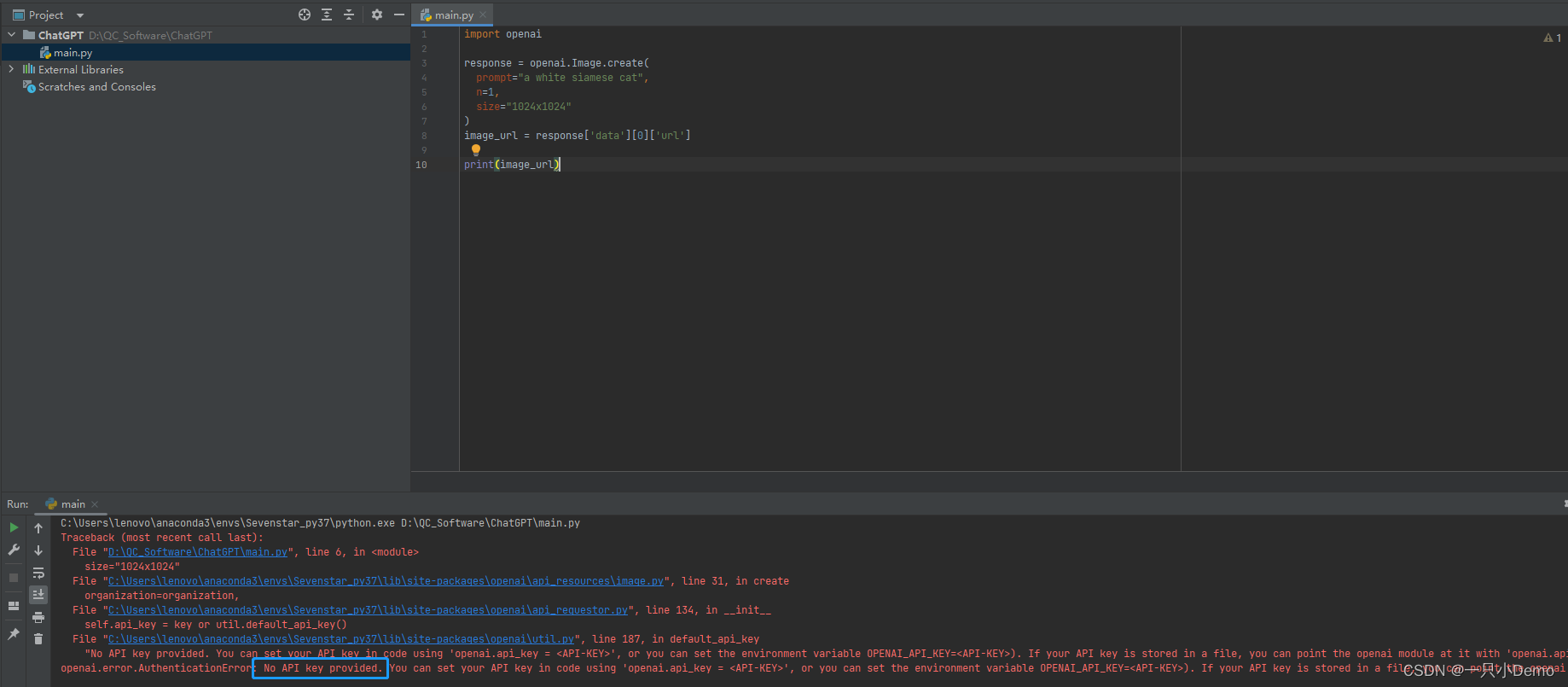Viewport: 1568px width, 687px height.
Task: Open run configuration wrench icon
Action: 14,550
